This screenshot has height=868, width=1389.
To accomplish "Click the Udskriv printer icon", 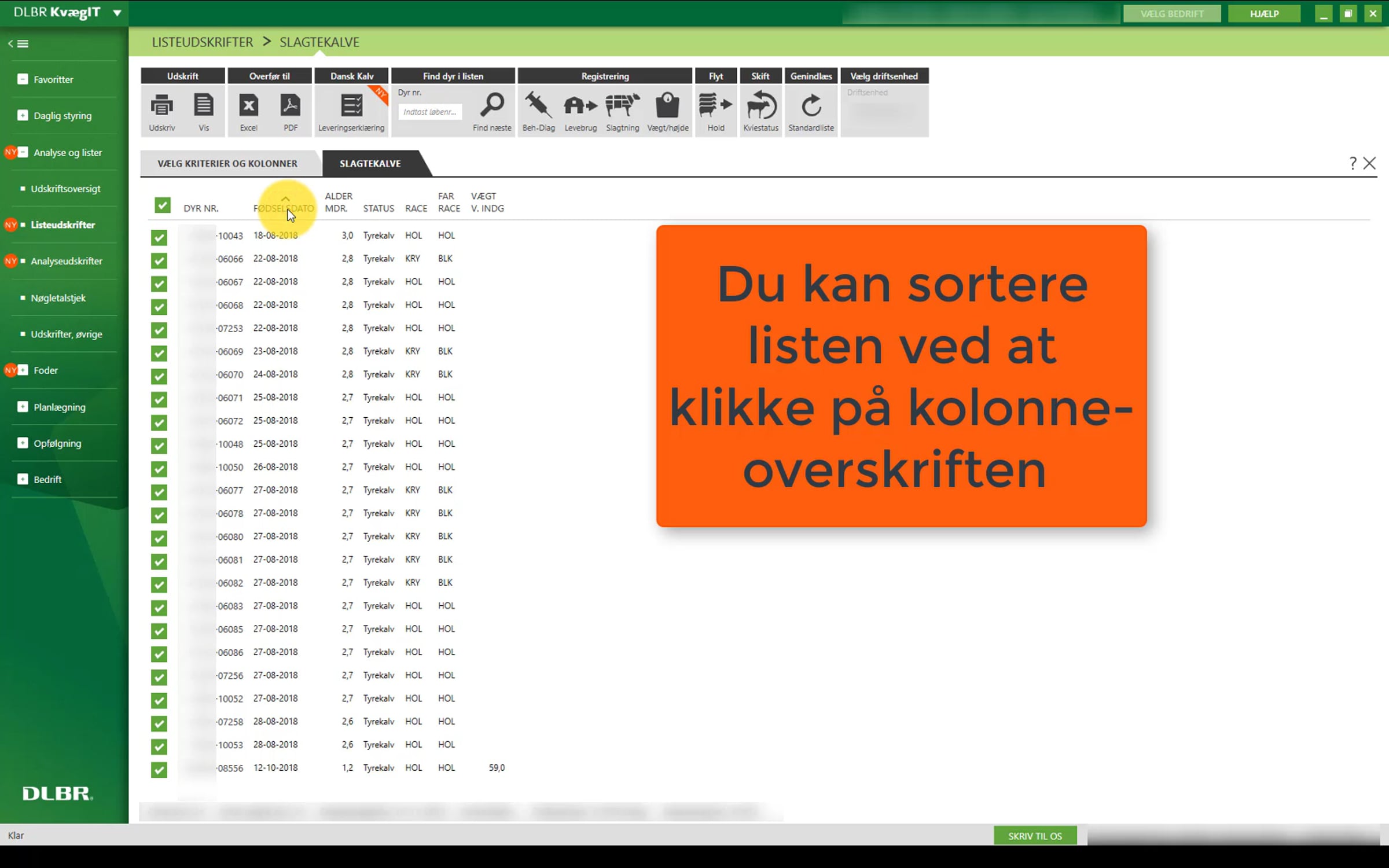I will tap(161, 106).
